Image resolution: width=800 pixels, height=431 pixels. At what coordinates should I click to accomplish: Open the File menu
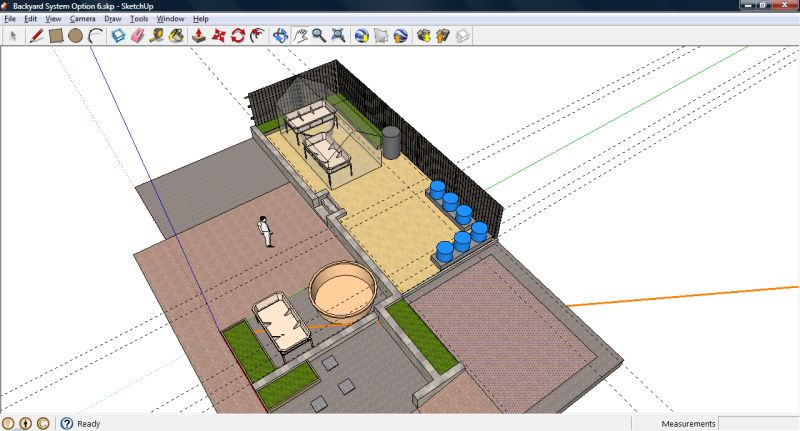[x=11, y=18]
